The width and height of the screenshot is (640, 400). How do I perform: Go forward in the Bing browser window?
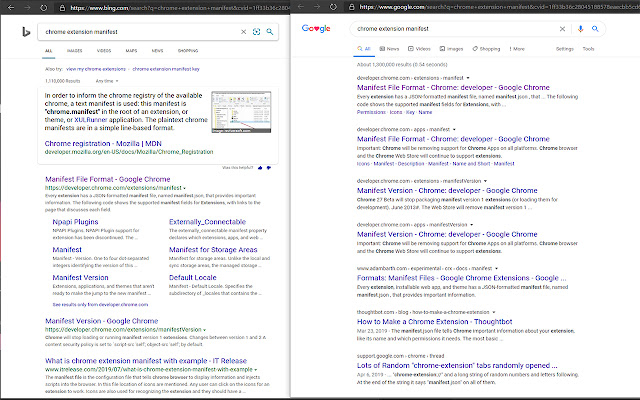coord(27,7)
